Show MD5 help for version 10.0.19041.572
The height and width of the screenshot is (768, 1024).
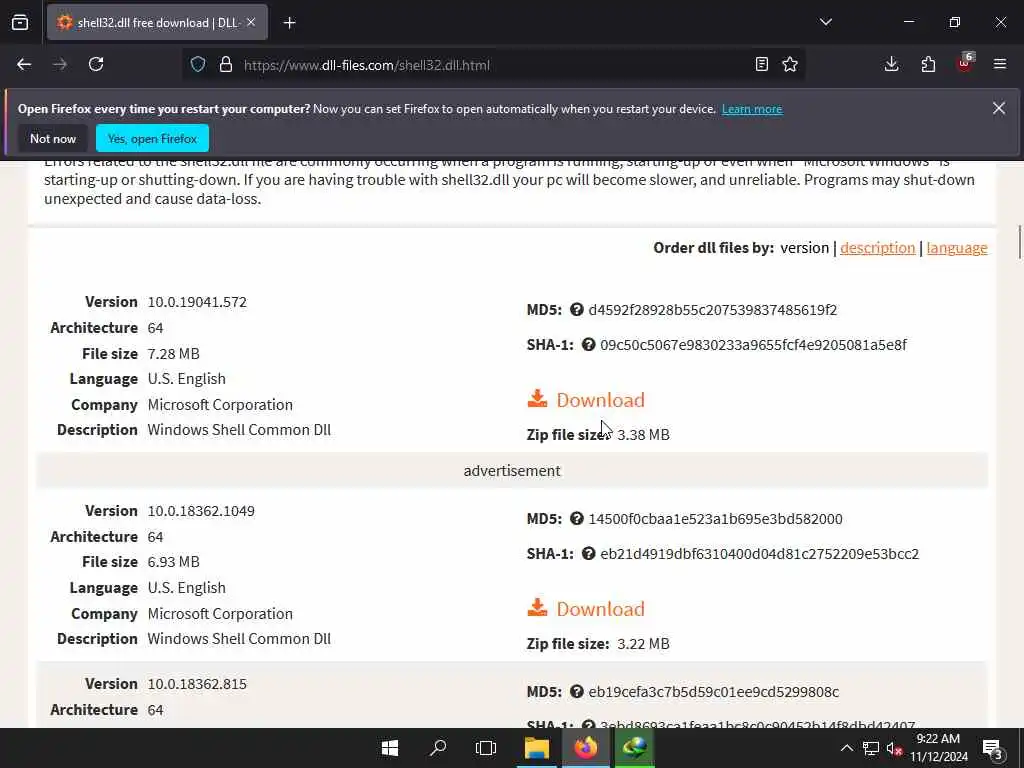click(x=577, y=310)
